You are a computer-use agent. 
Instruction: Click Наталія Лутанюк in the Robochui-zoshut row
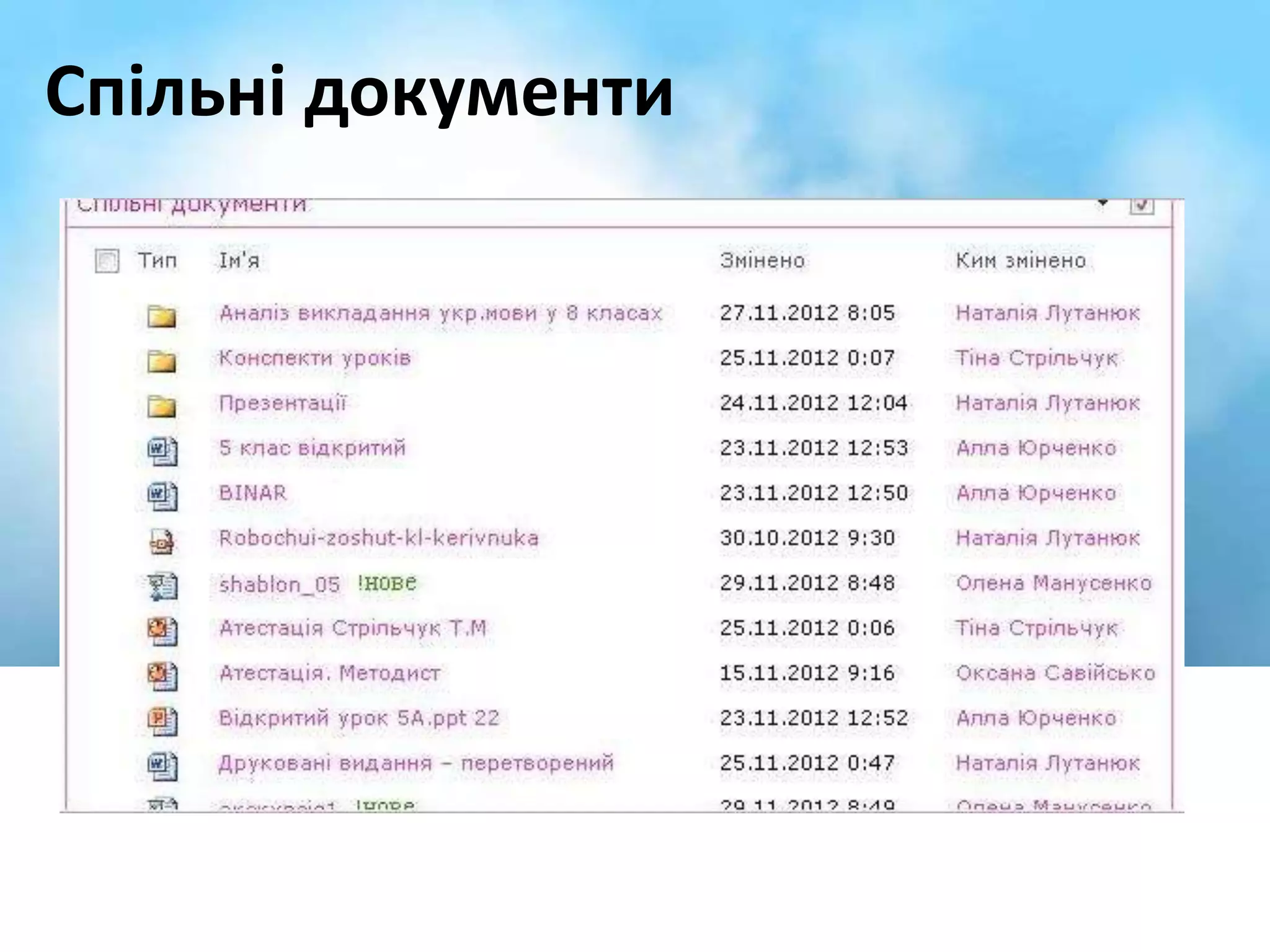pyautogui.click(x=1047, y=538)
